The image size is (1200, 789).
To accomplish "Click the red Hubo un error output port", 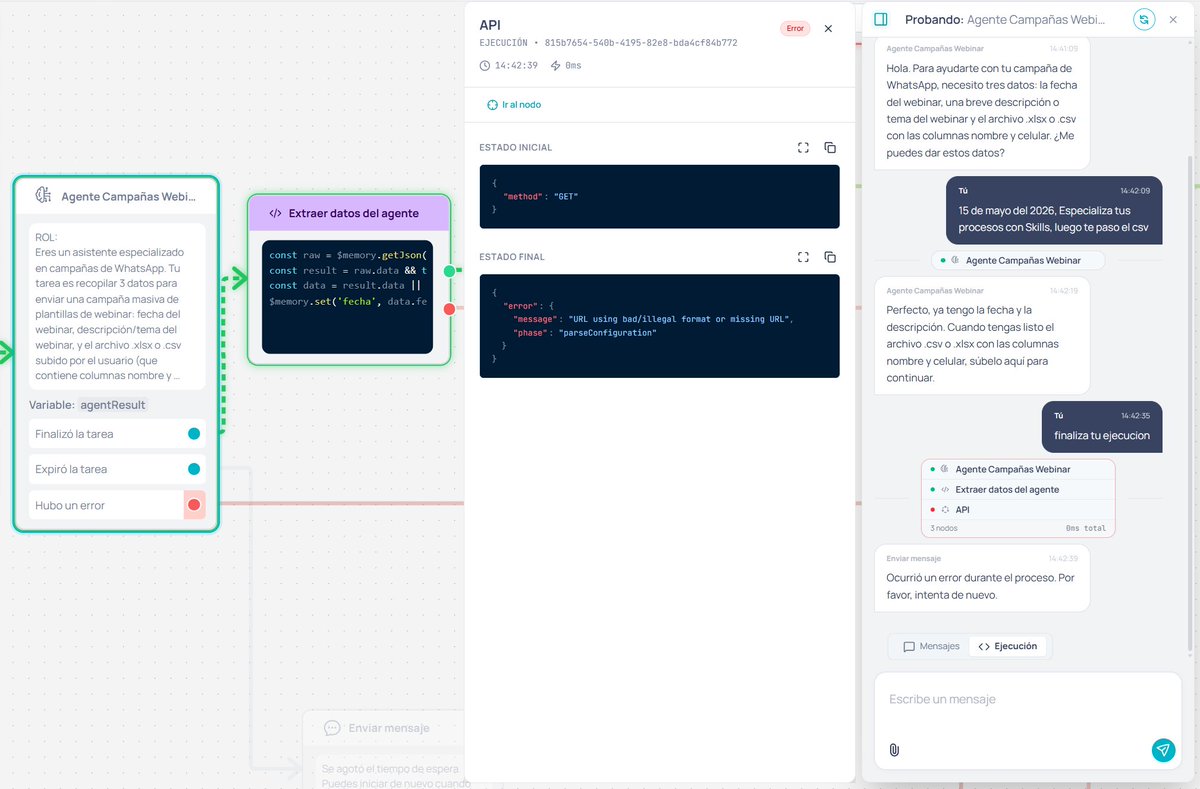I will coord(194,505).
